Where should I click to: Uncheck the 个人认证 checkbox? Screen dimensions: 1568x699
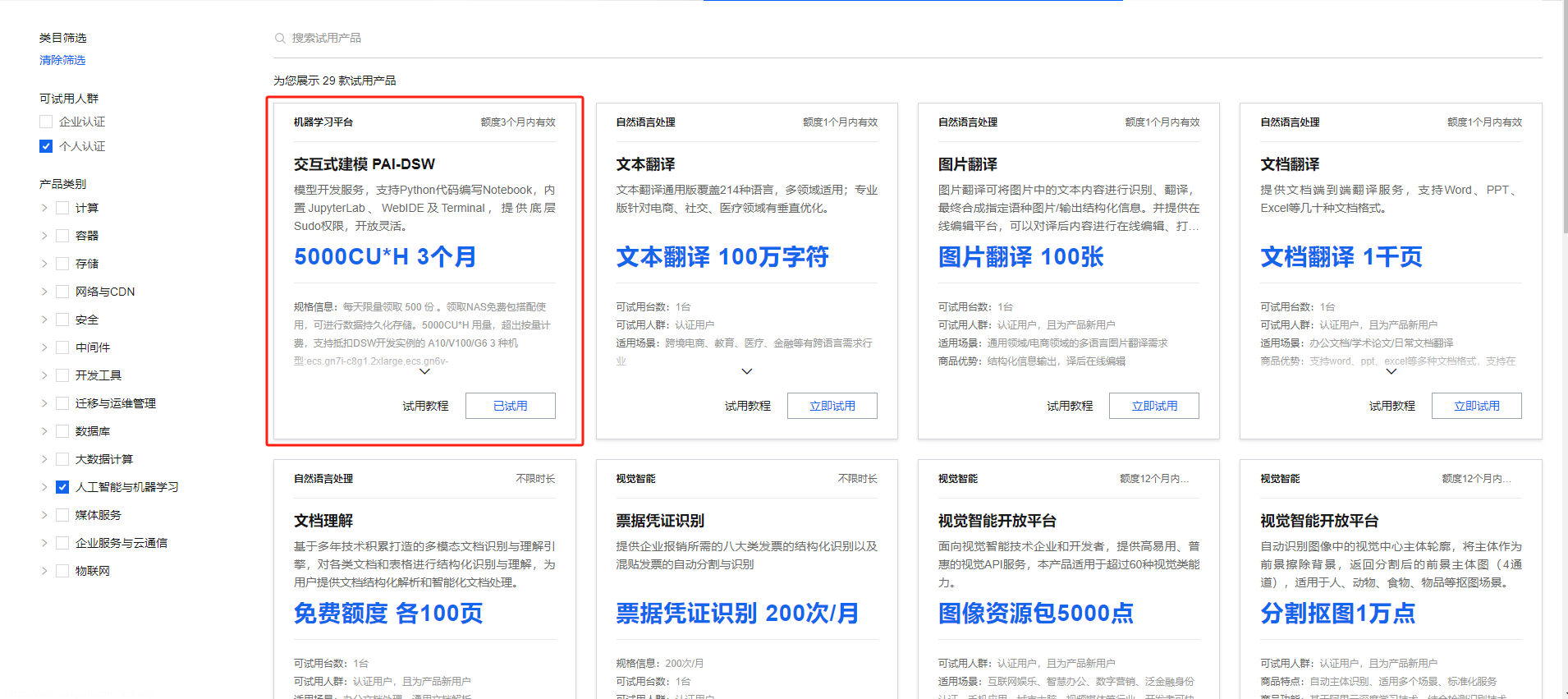coord(46,146)
